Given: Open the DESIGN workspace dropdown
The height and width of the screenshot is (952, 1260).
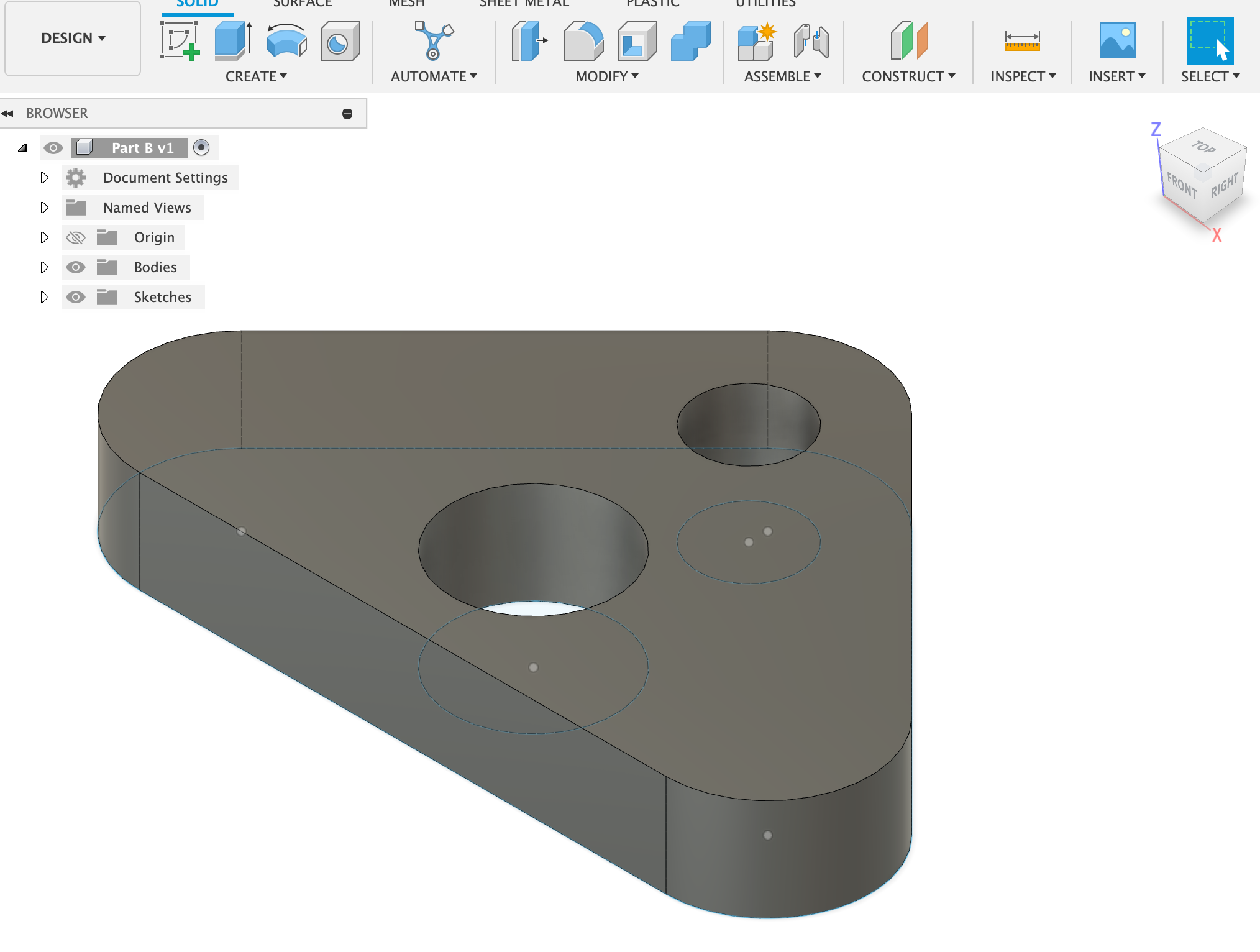Looking at the screenshot, I should click(x=73, y=38).
